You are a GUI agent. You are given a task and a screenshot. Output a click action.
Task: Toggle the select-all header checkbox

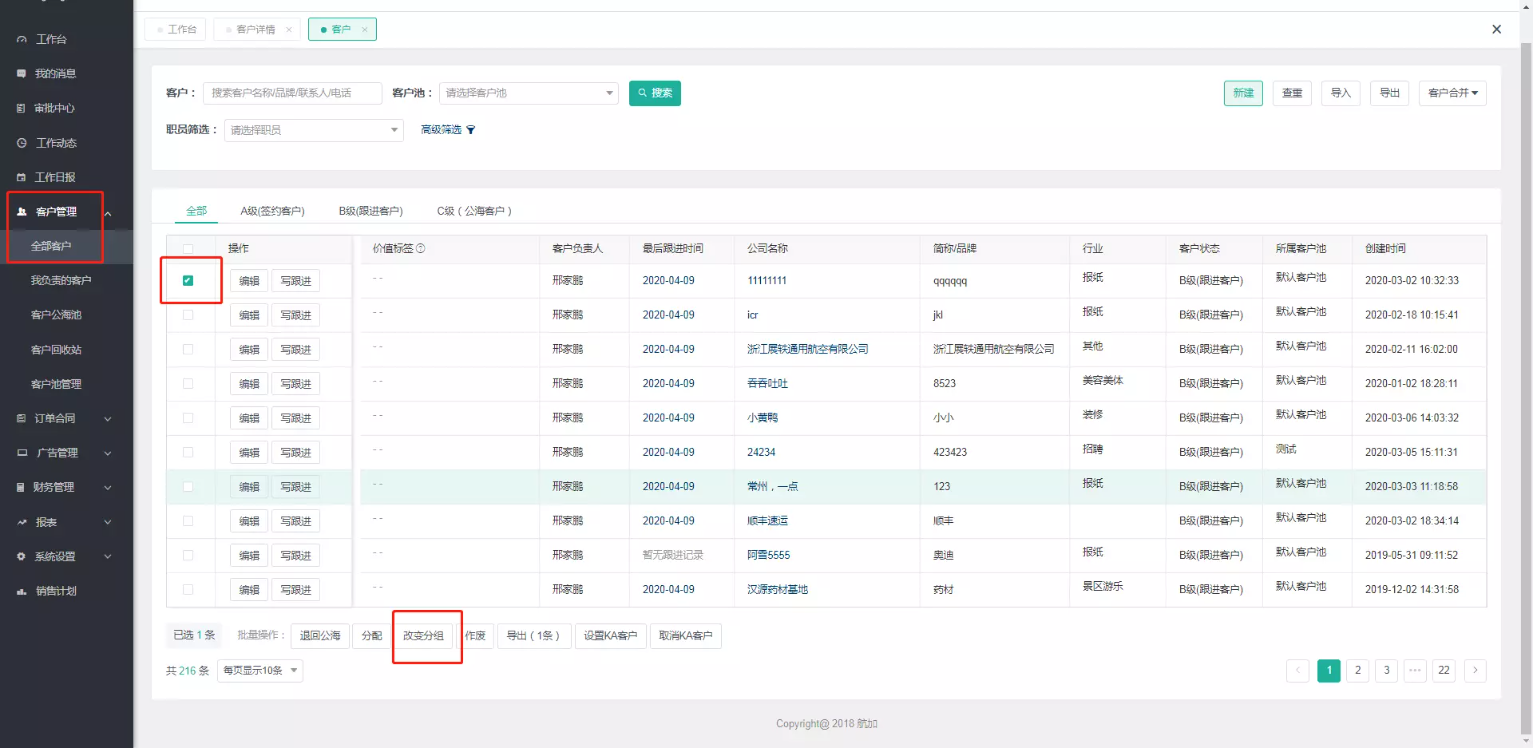coord(188,248)
